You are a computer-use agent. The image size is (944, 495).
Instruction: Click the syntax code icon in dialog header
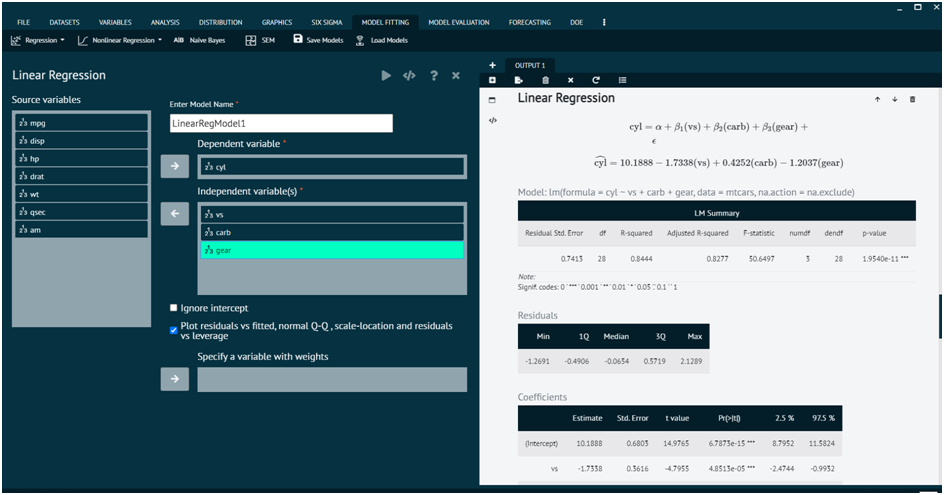(x=409, y=76)
